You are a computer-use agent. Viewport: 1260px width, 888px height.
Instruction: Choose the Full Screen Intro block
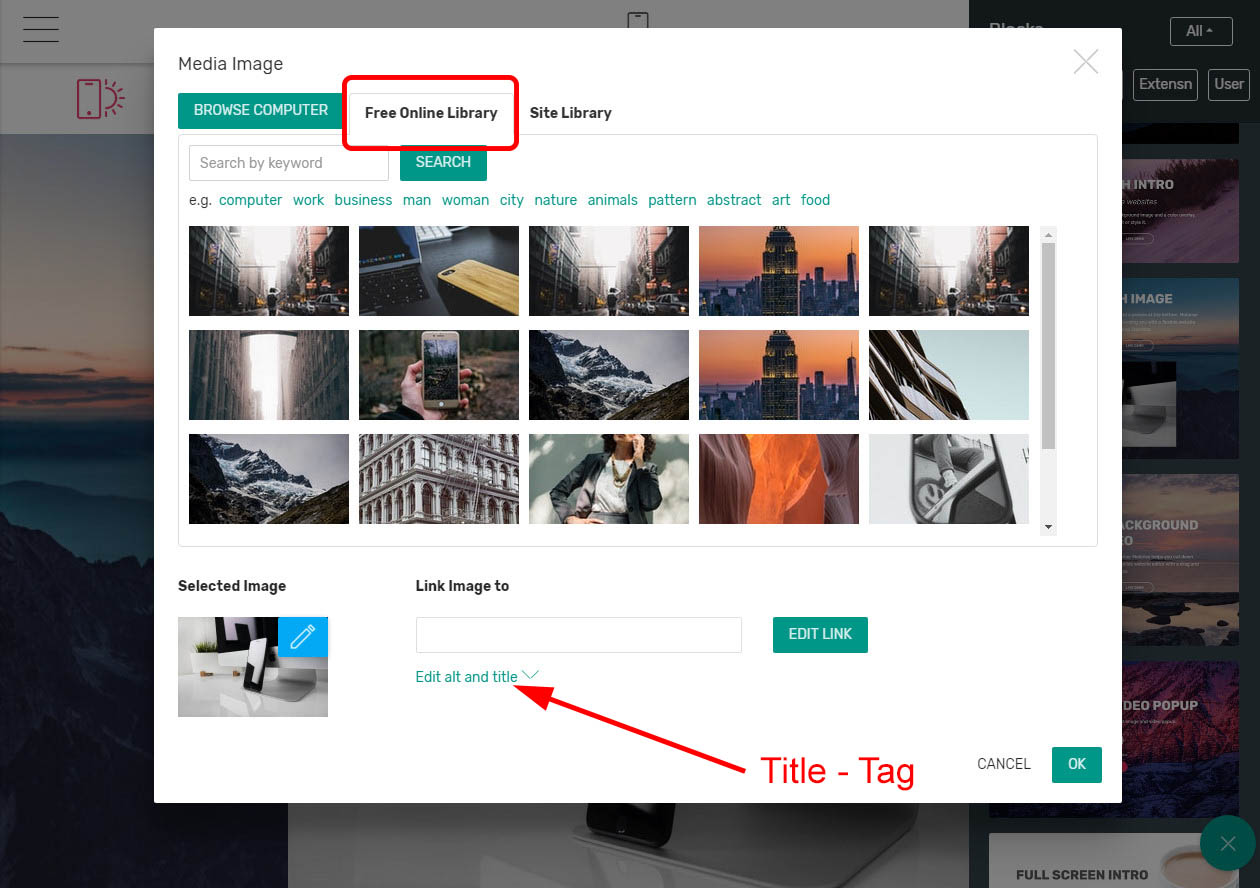[x=1114, y=861]
